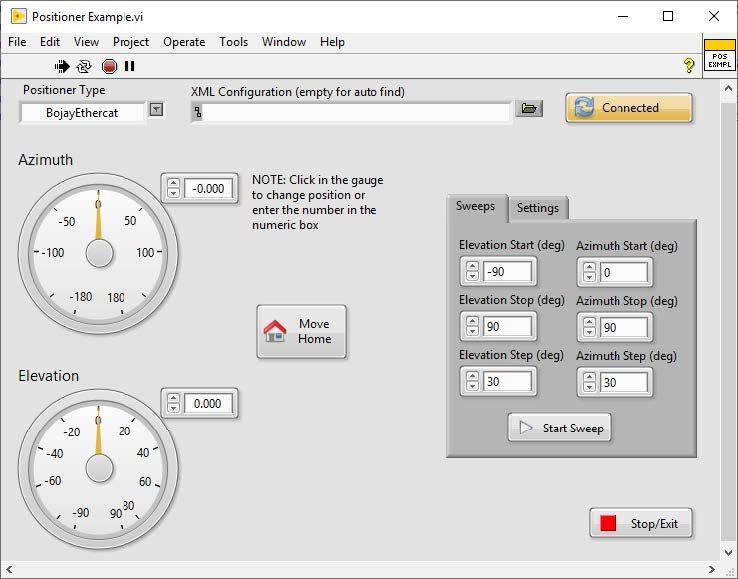Click the Azimuth numeric box stepper arrows
This screenshot has width=738, height=579.
(x=172, y=188)
